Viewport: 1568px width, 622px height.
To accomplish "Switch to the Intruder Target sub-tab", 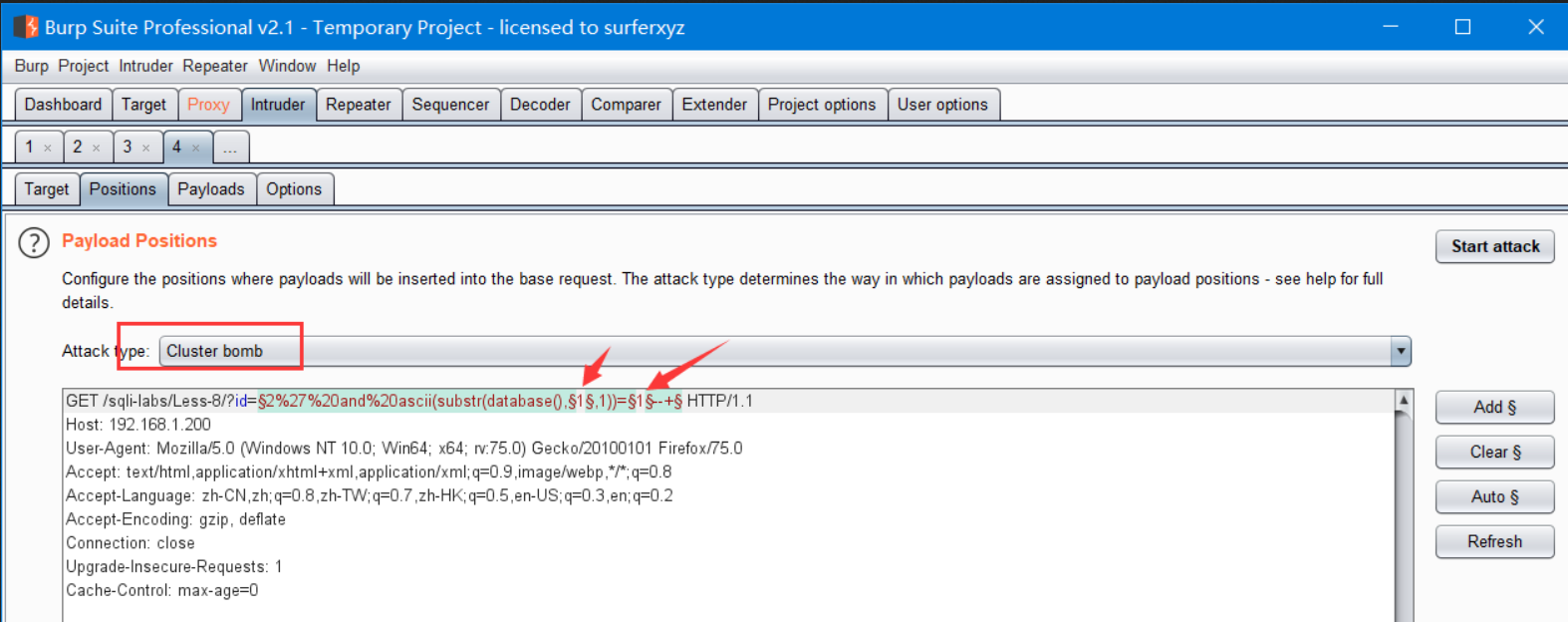I will 47,189.
